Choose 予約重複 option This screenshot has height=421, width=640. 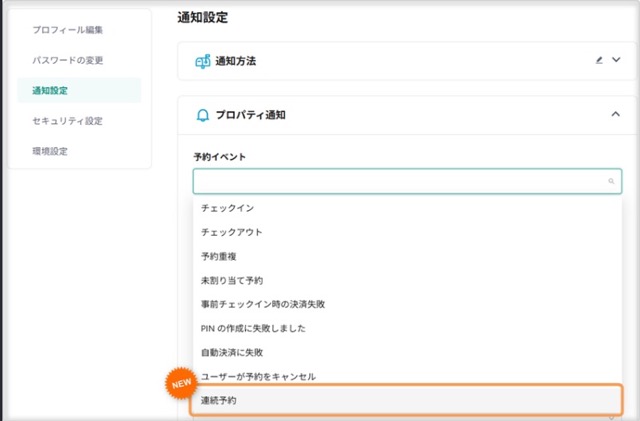407,256
